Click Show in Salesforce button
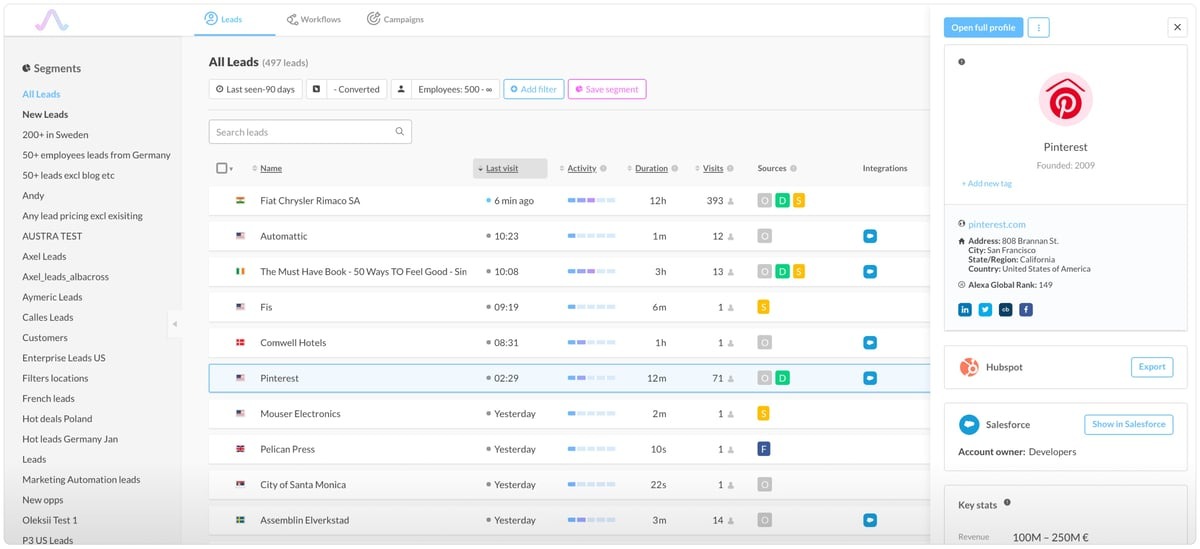The image size is (1200, 549). click(1128, 424)
